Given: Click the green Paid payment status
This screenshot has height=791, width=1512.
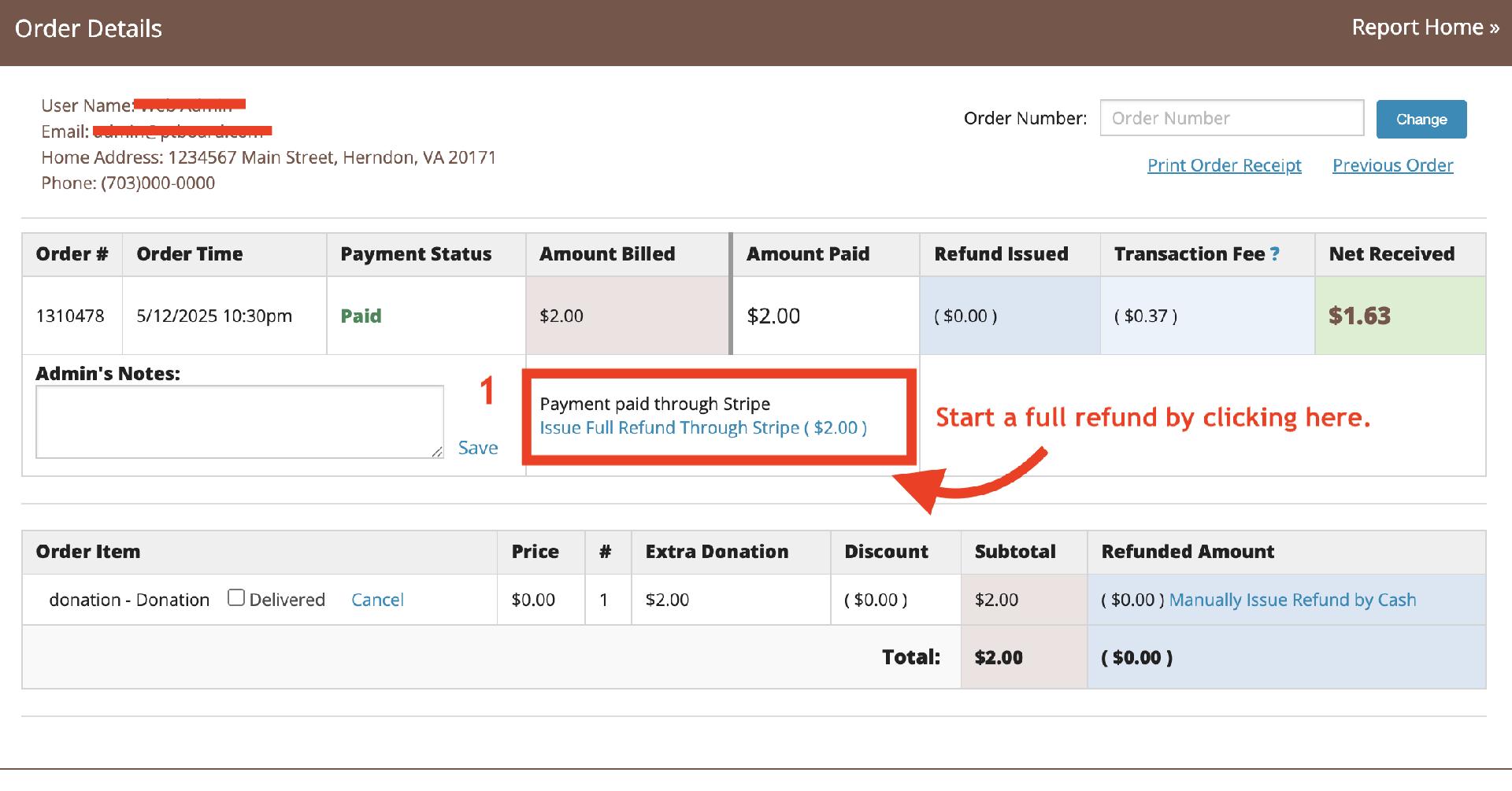Looking at the screenshot, I should click(361, 316).
